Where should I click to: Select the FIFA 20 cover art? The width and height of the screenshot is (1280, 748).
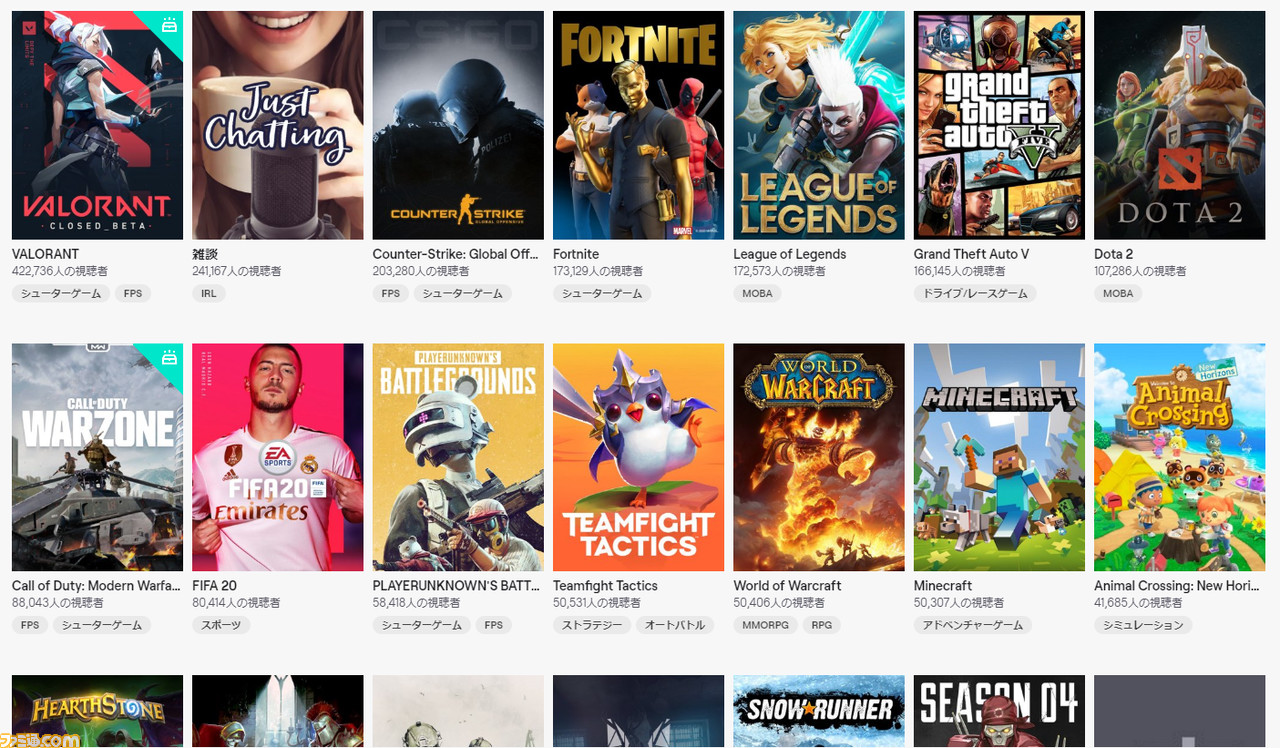point(278,458)
